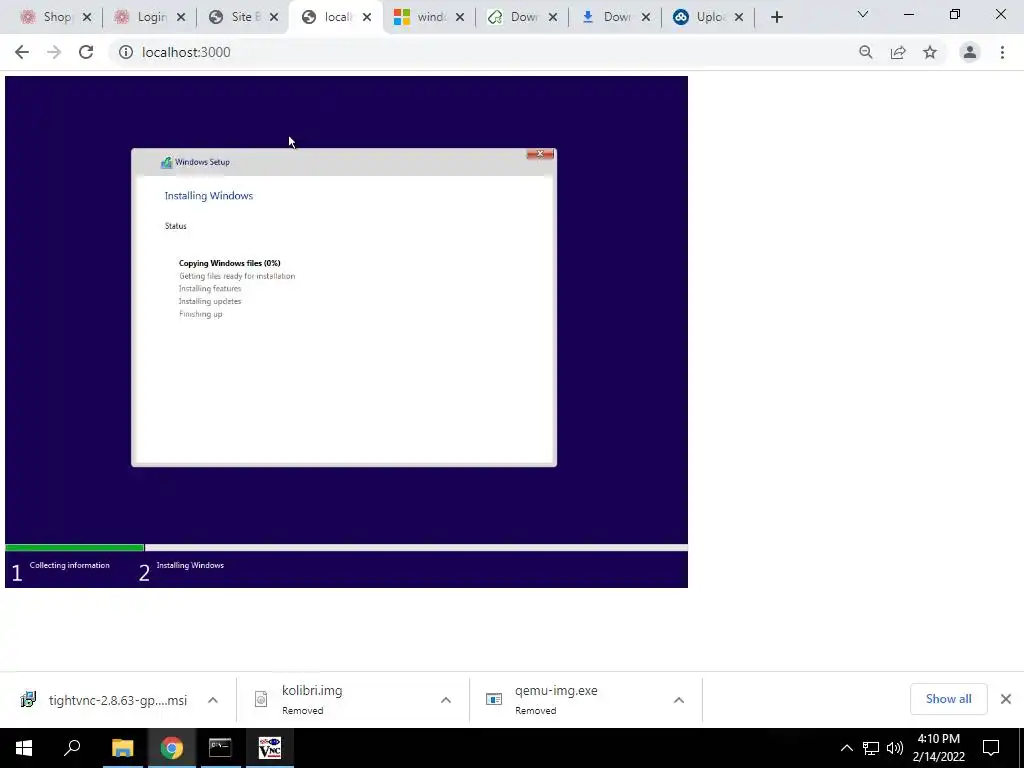
Task: Open Chrome's three-dot menu
Action: (x=1002, y=52)
